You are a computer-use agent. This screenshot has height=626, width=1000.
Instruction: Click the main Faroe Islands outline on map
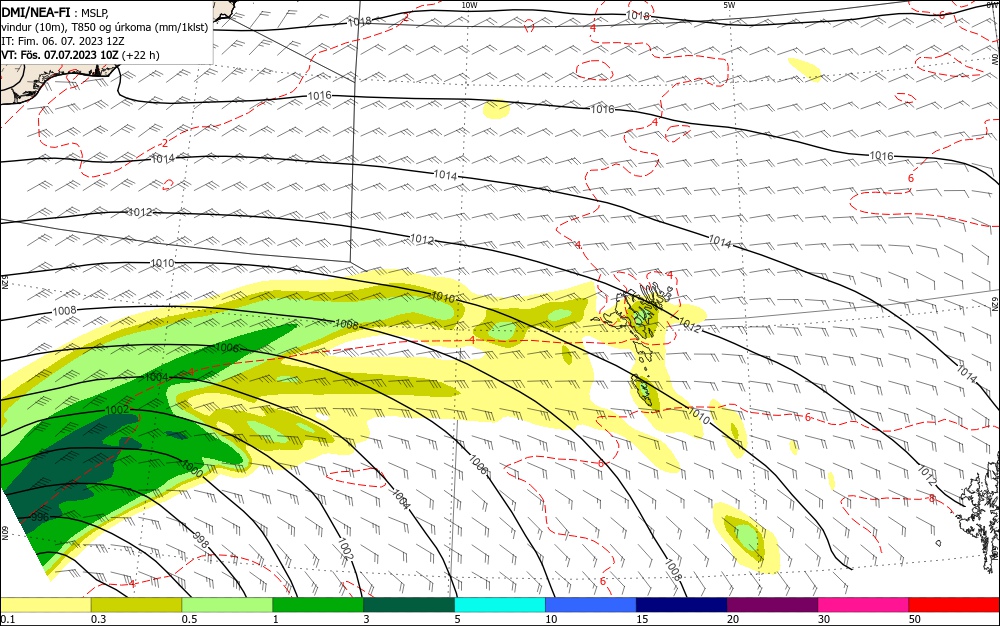point(640,310)
